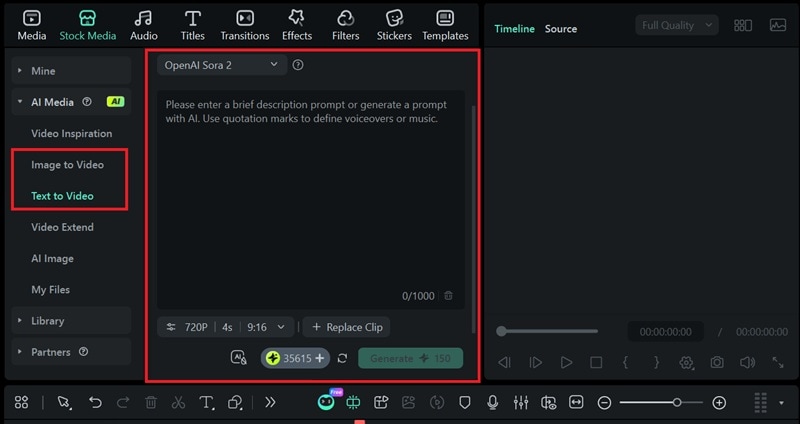
Task: Open the Full Quality dropdown
Action: click(x=677, y=26)
